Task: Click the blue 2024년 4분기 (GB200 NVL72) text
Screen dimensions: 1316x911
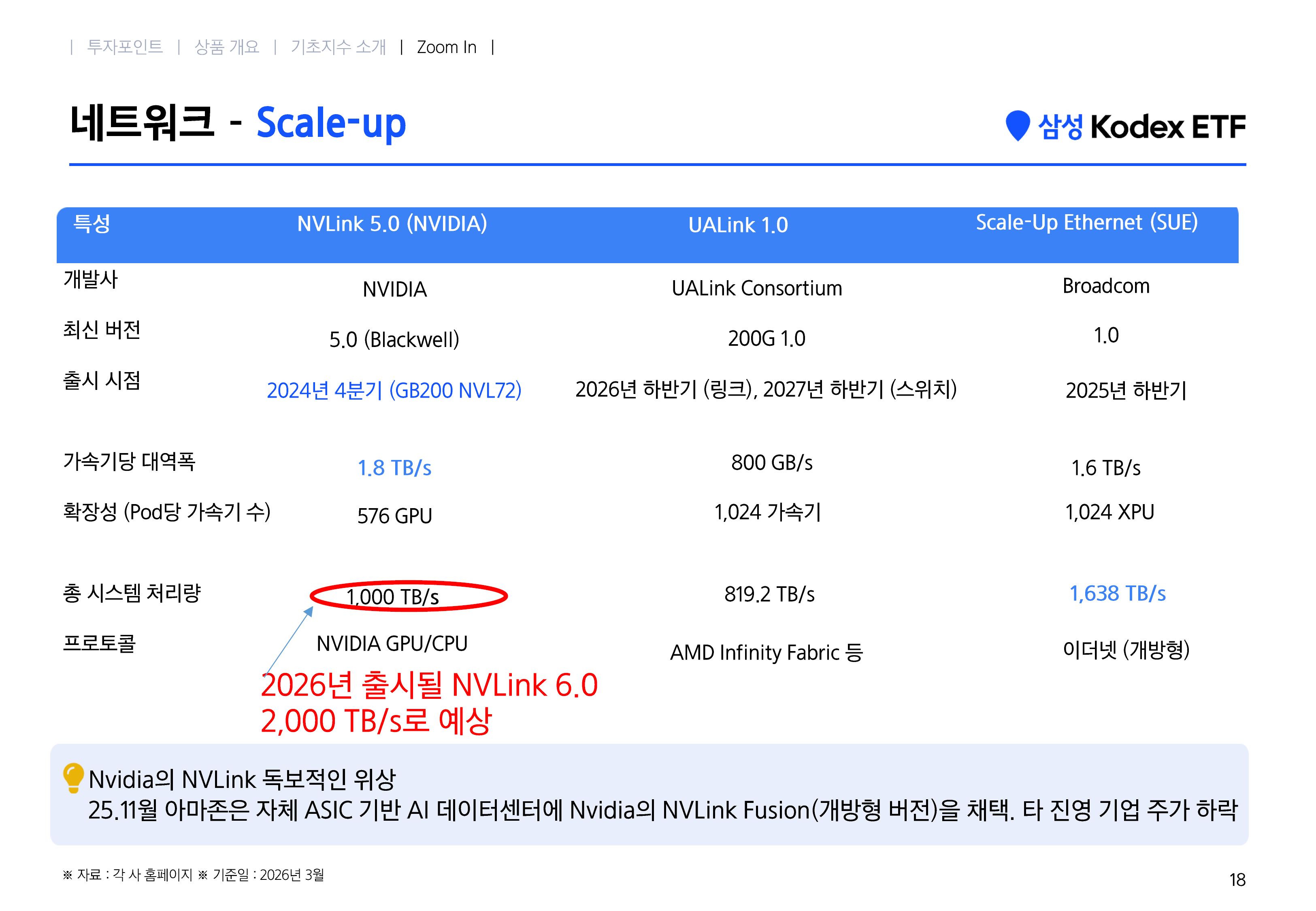Action: click(394, 390)
